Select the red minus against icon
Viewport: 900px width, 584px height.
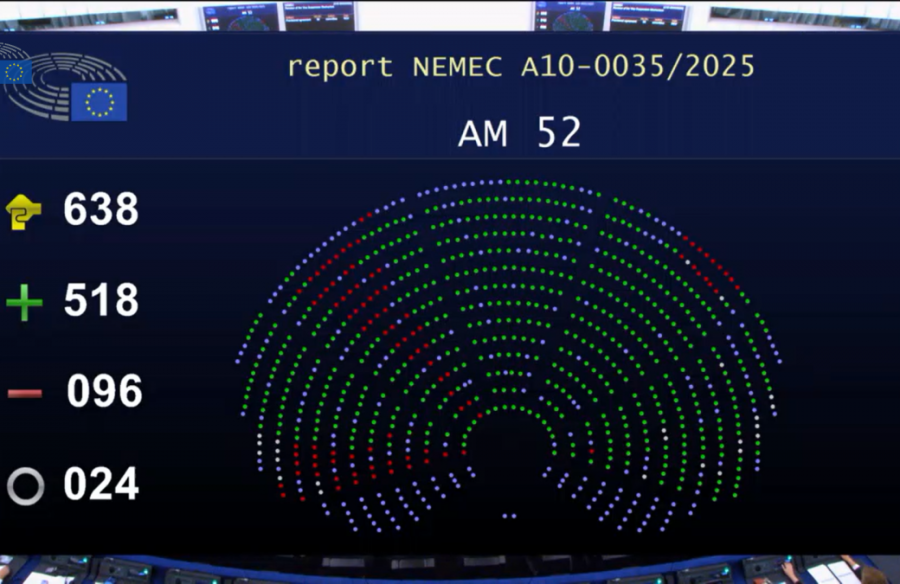tap(25, 393)
